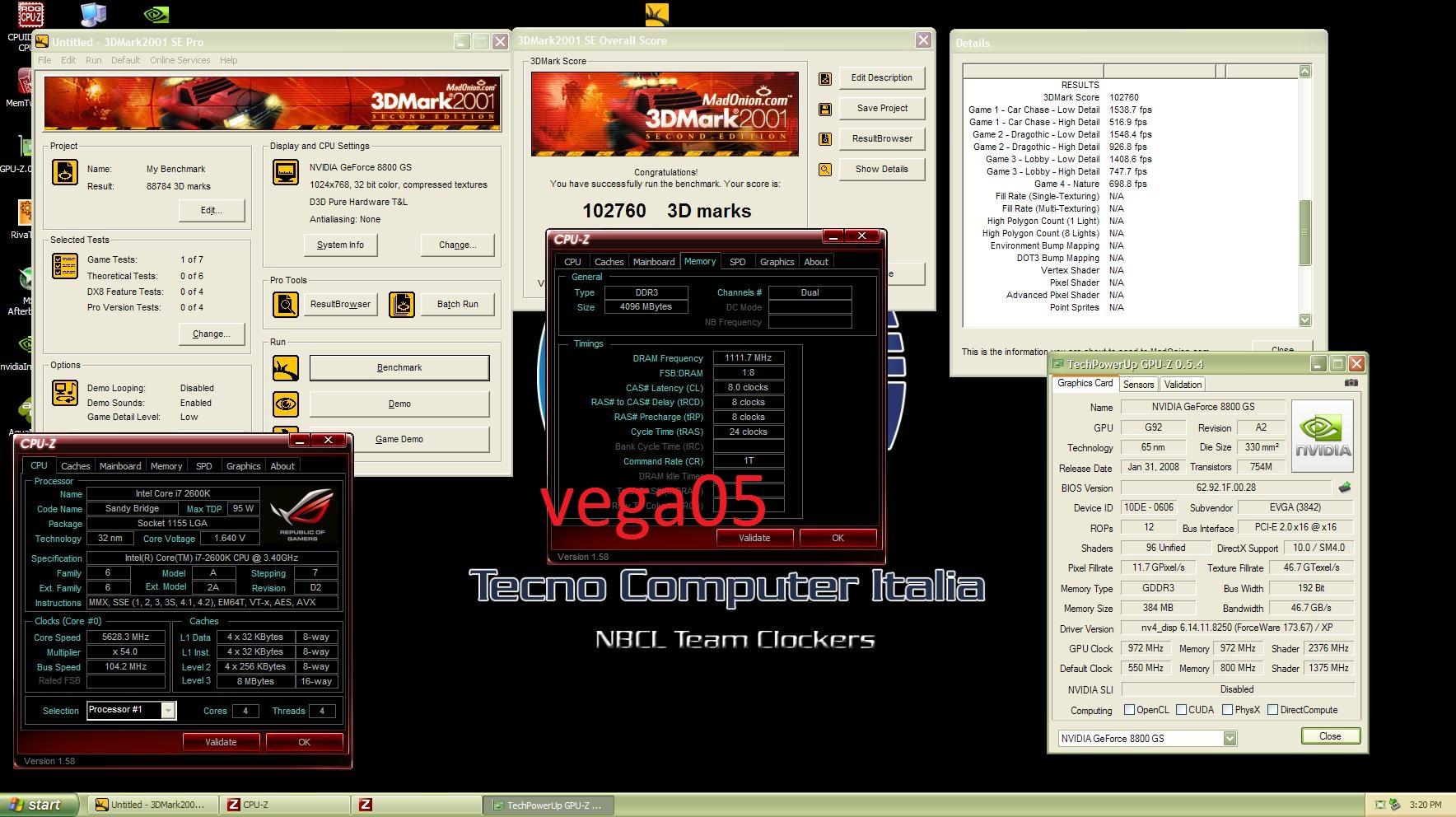Open the NVIDIA desktop shortcut icon
1456x817 pixels.
tap(156, 15)
